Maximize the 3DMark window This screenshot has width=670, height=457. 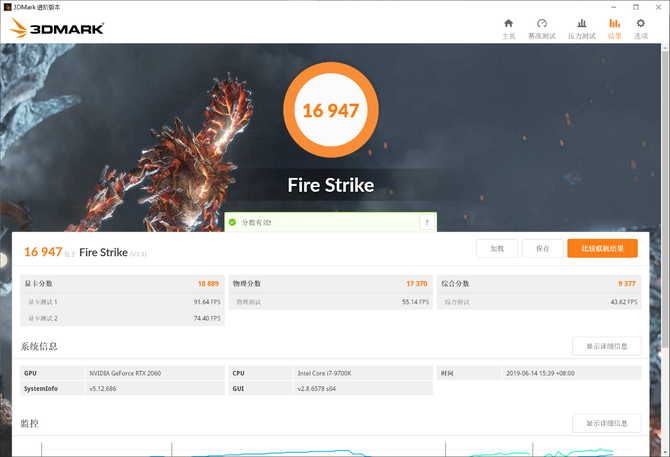[636, 7]
